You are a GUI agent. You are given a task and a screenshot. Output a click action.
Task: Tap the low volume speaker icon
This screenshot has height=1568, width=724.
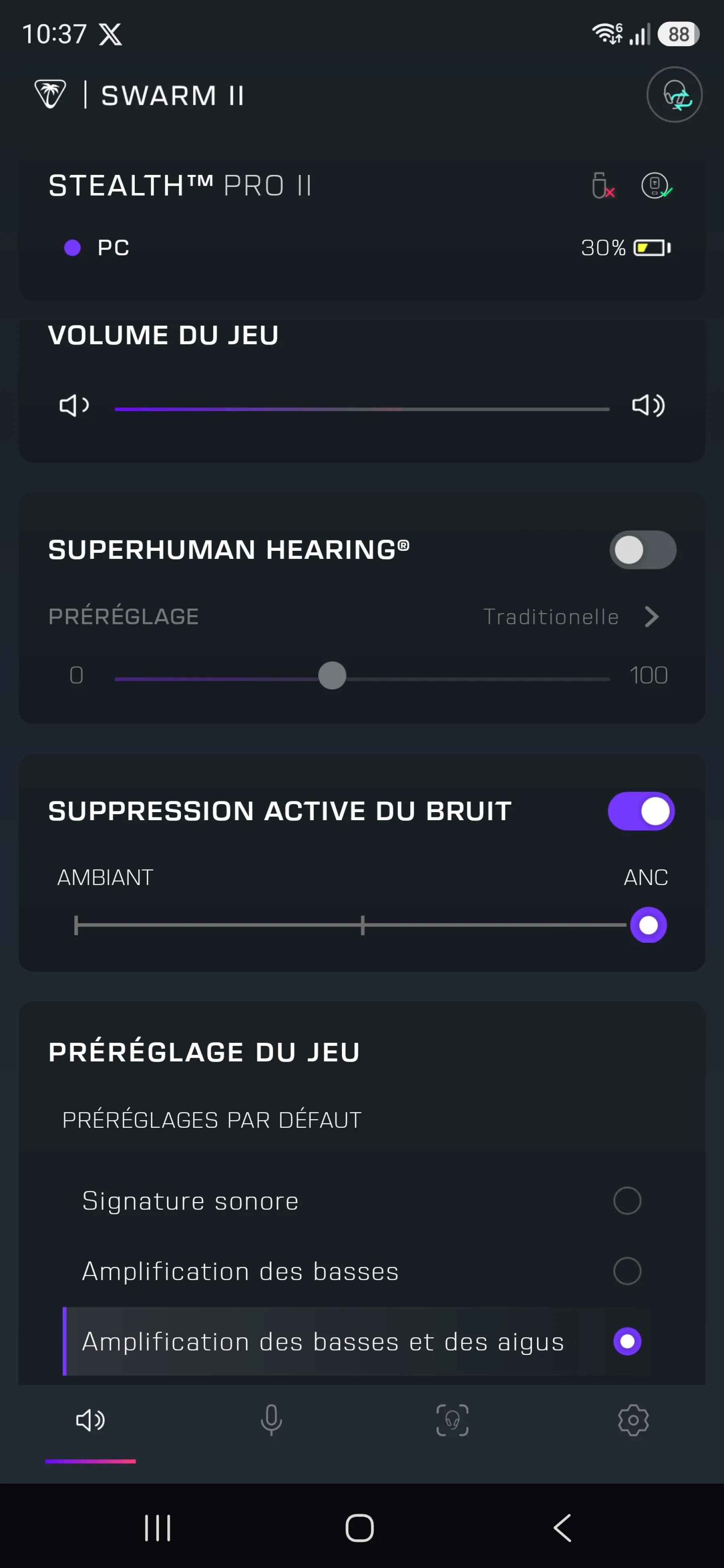[x=74, y=405]
